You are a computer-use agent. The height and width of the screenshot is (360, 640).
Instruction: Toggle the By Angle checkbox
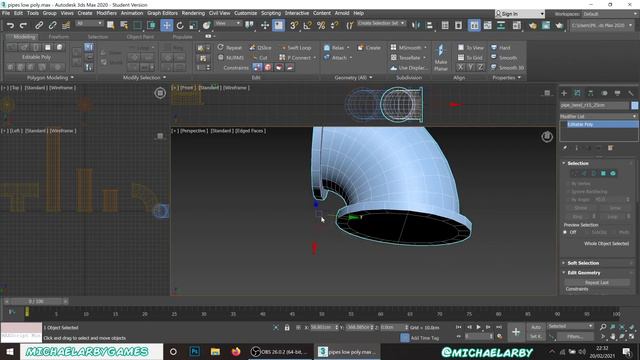click(x=568, y=200)
